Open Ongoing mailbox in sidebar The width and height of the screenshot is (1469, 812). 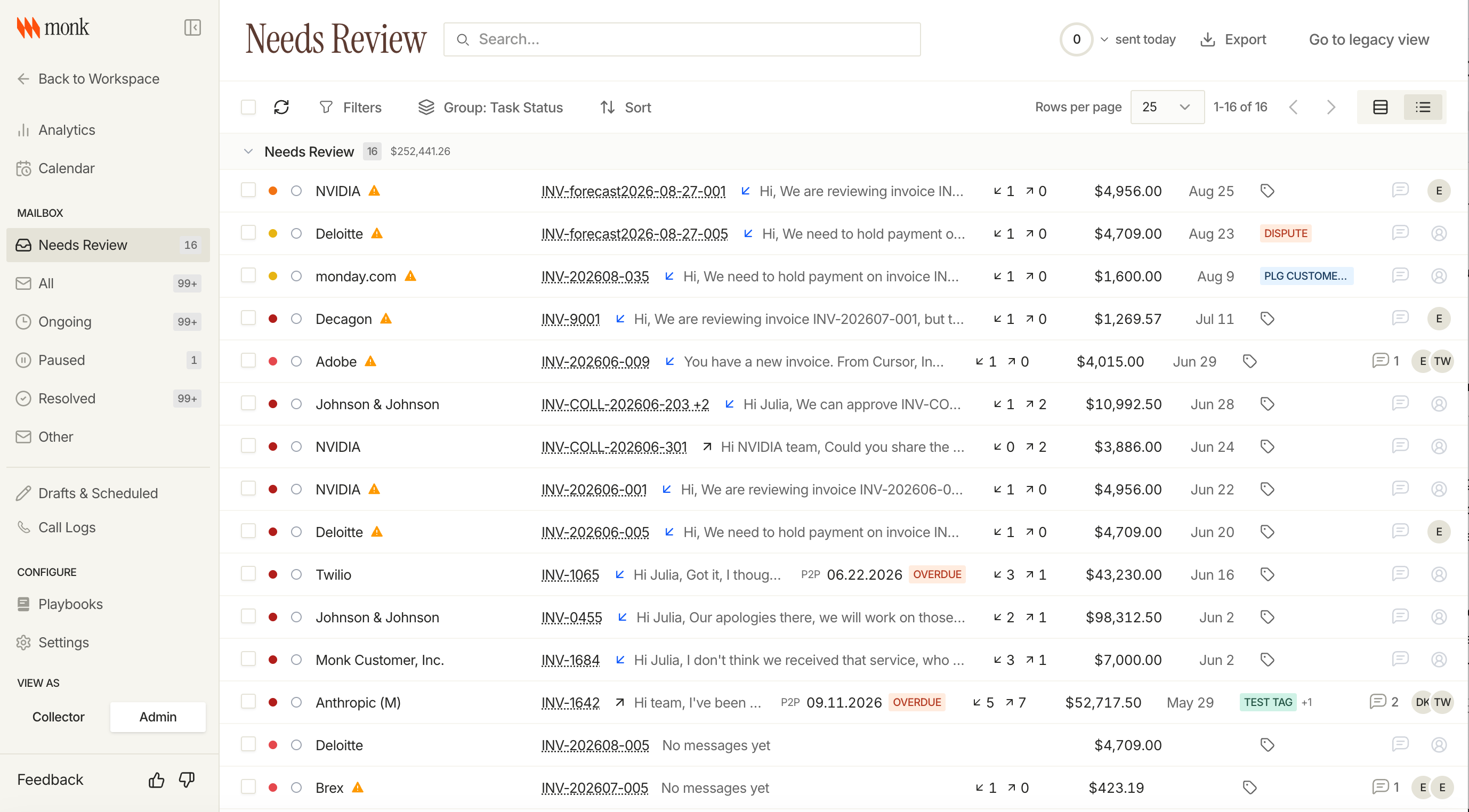(x=108, y=322)
